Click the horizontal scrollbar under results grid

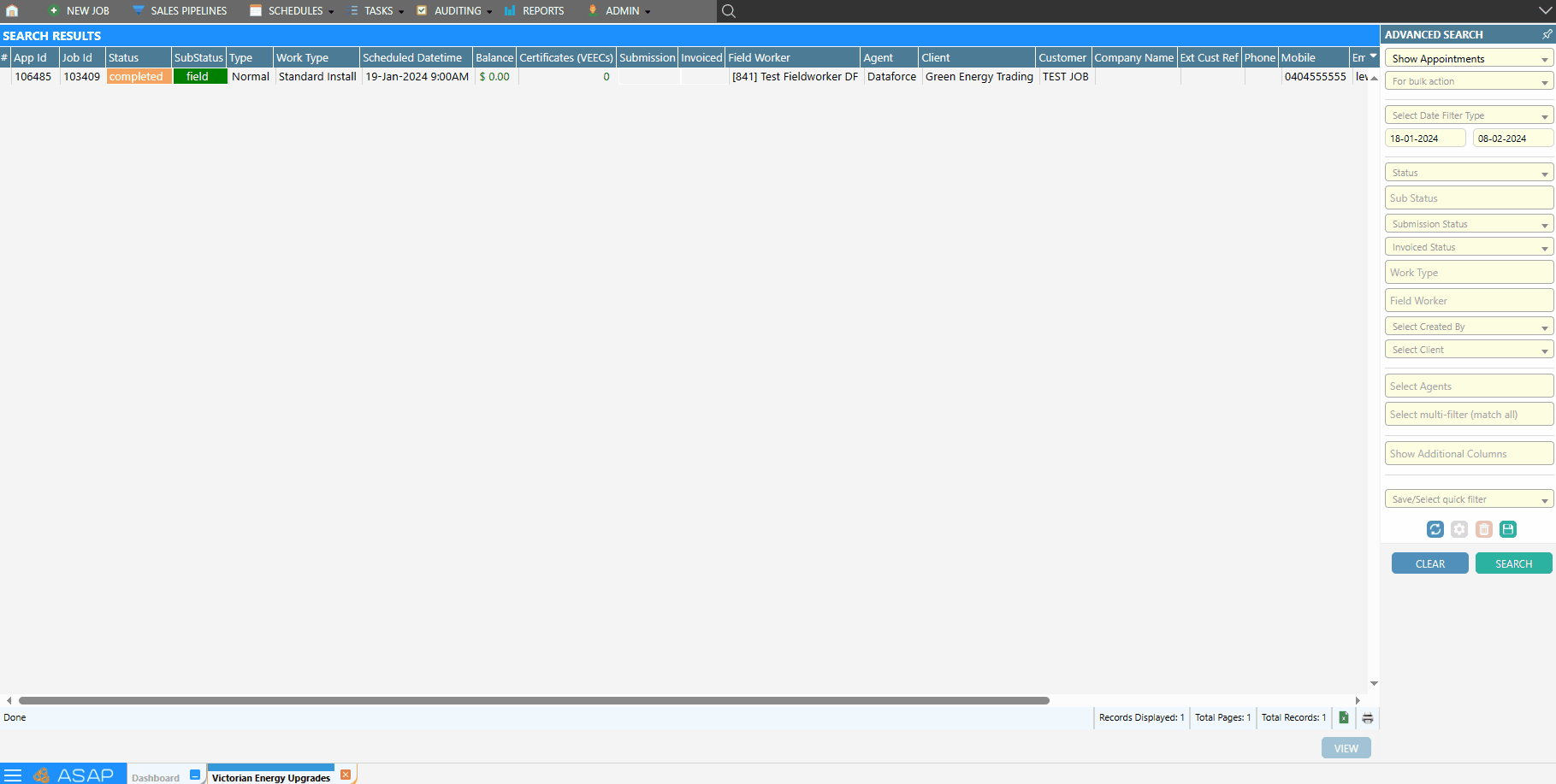534,700
